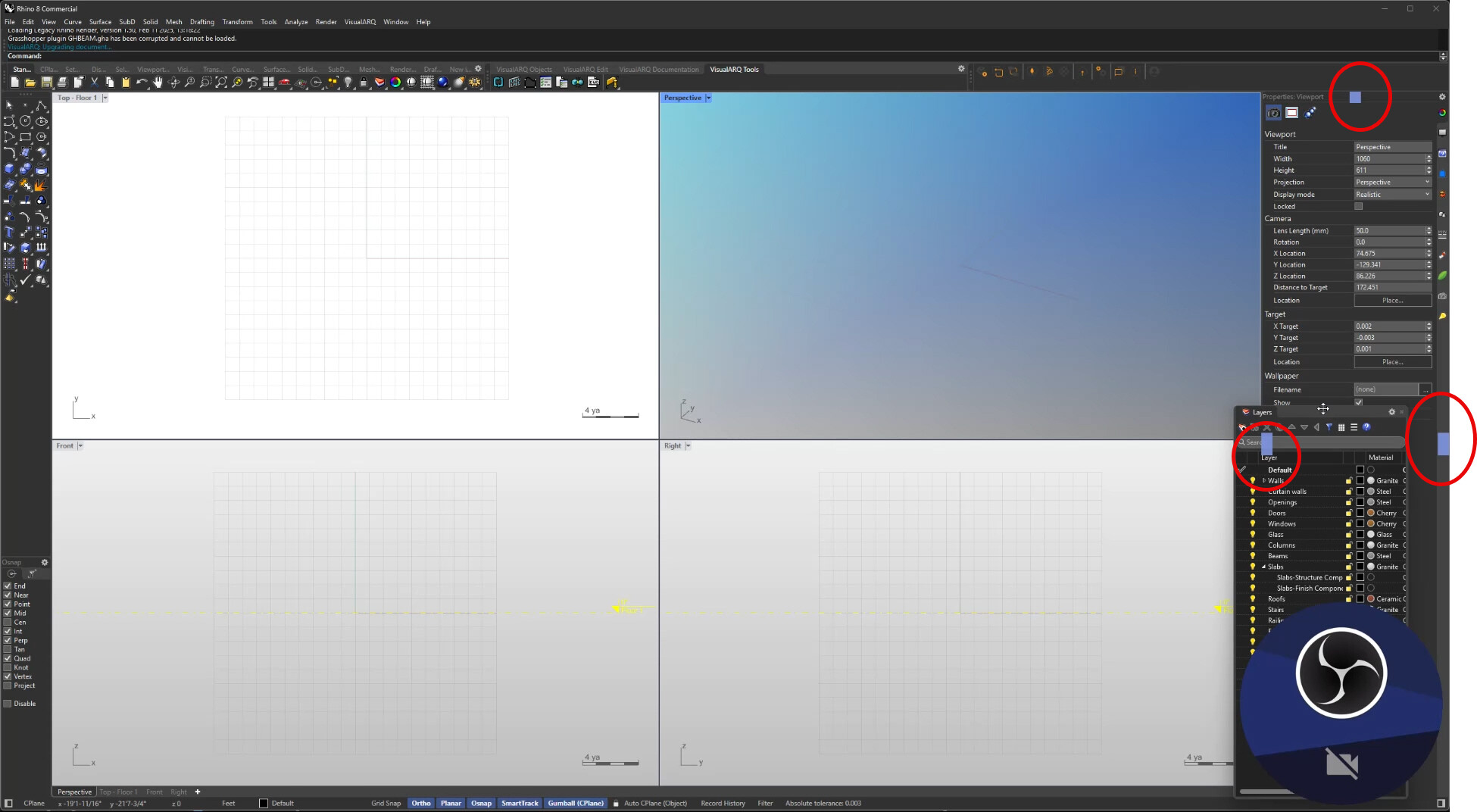Click the New file icon in Standard toolbar
Screen dimensions: 1477x812
[x=14, y=83]
